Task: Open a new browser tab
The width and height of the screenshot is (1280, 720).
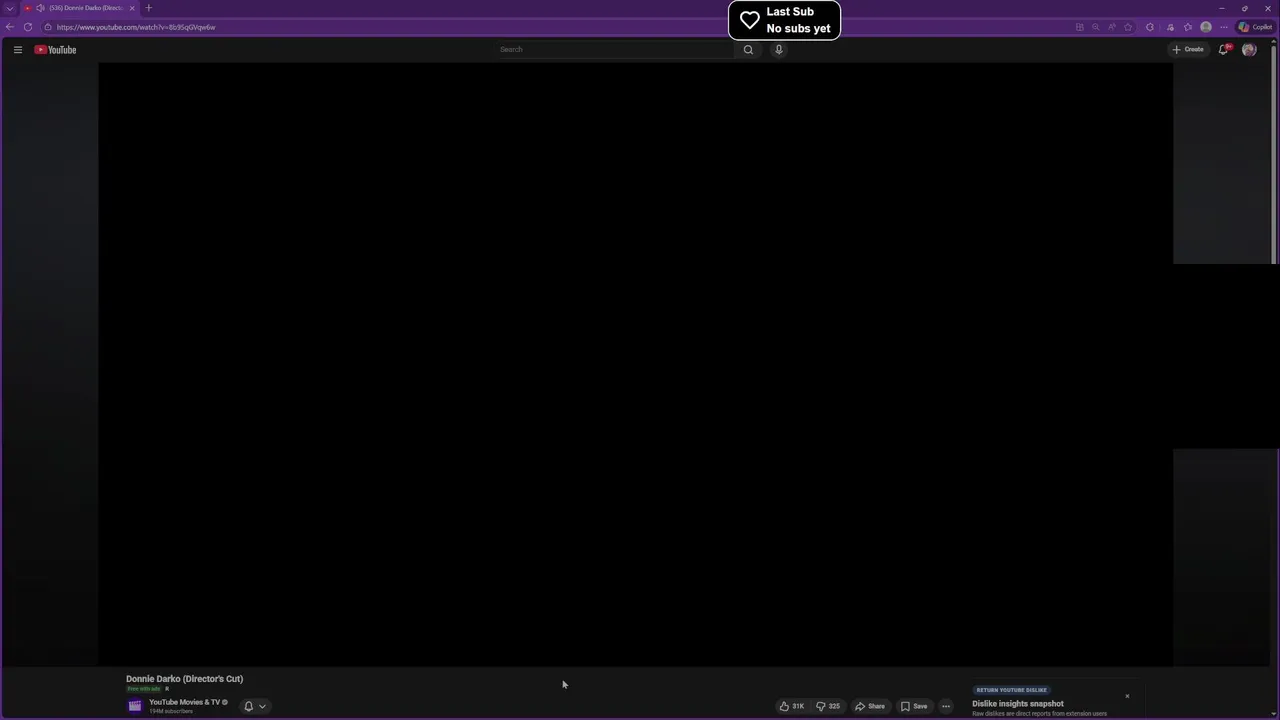Action: point(149,8)
